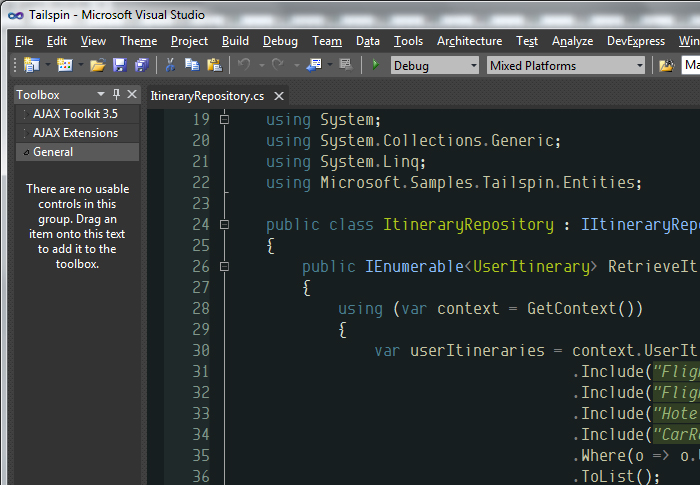Click the Paste clipboard icon
The height and width of the screenshot is (485, 700).
(x=215, y=65)
